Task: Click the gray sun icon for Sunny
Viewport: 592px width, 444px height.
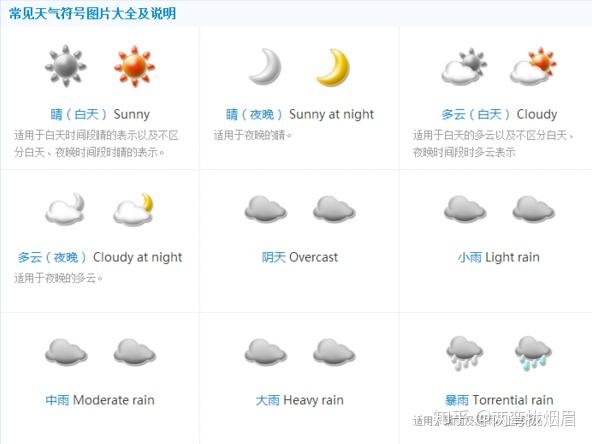Action: pyautogui.click(x=66, y=66)
